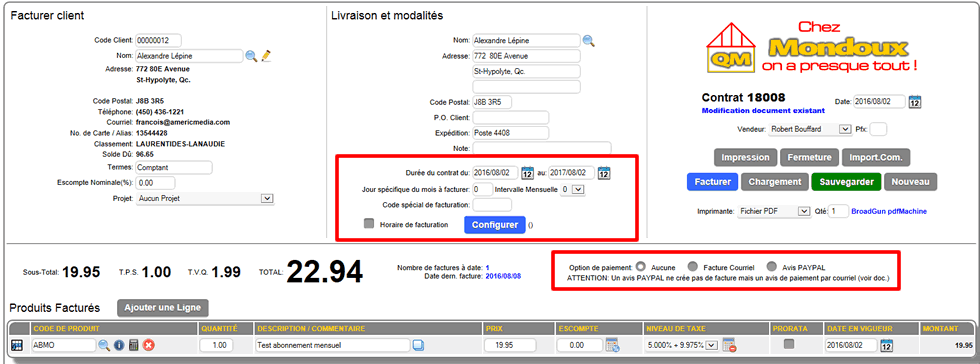Select the Avis PAYPAL payment option
This screenshot has width=980, height=364.
tap(771, 266)
